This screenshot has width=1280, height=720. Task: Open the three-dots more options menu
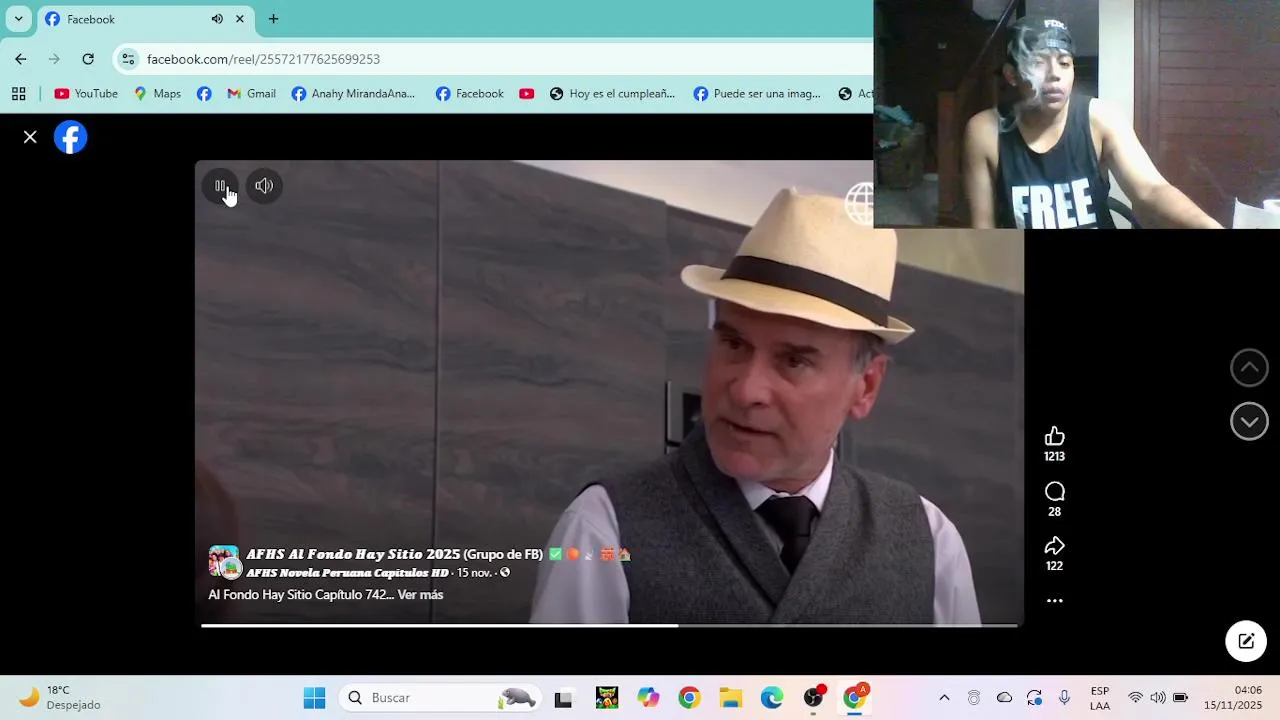pyautogui.click(x=1054, y=601)
